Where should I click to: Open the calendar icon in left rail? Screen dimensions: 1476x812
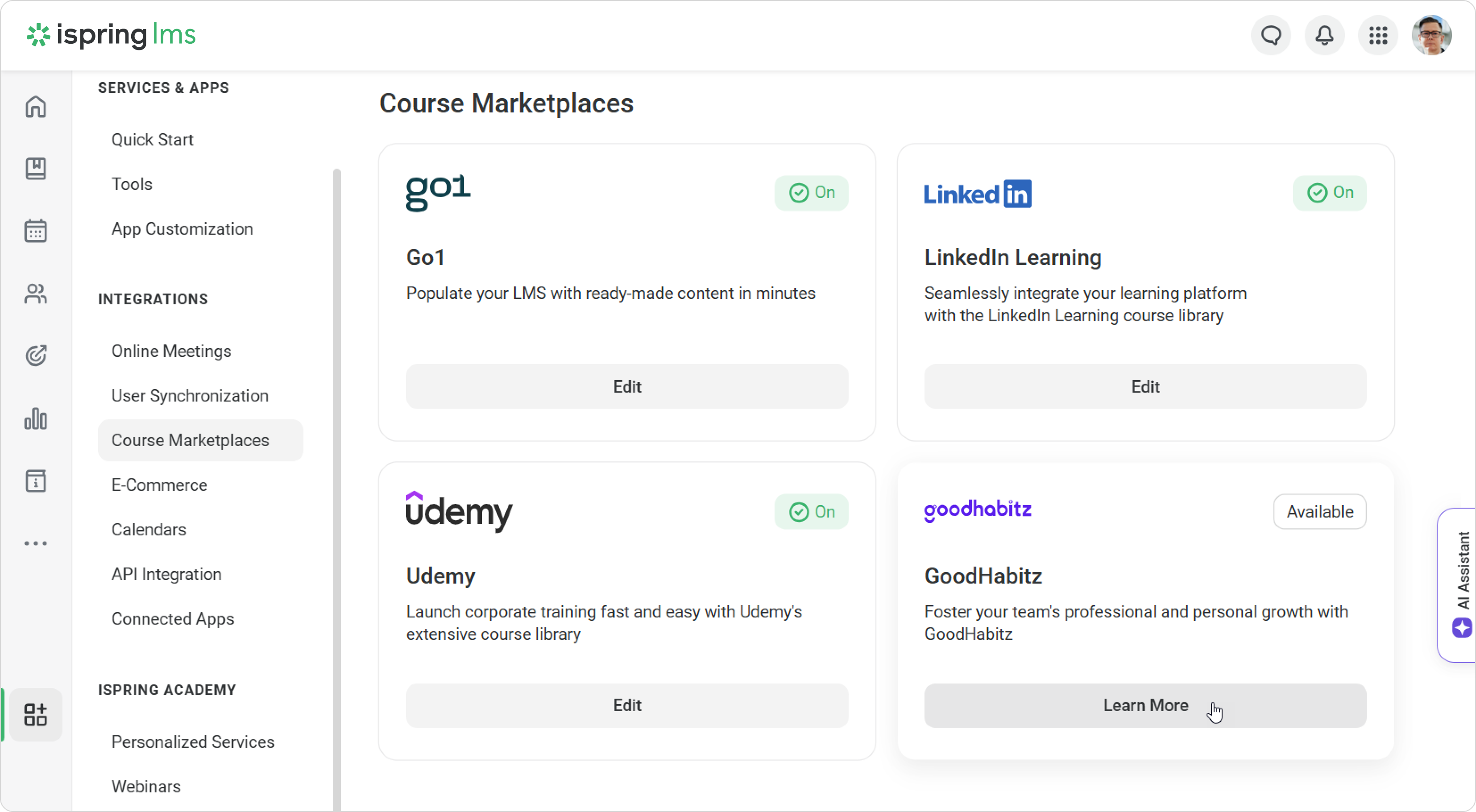pos(36,231)
